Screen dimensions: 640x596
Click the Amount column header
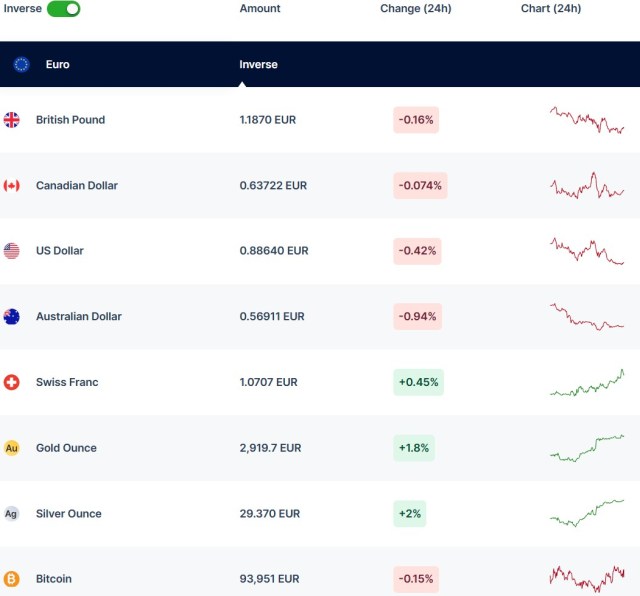[x=260, y=9]
